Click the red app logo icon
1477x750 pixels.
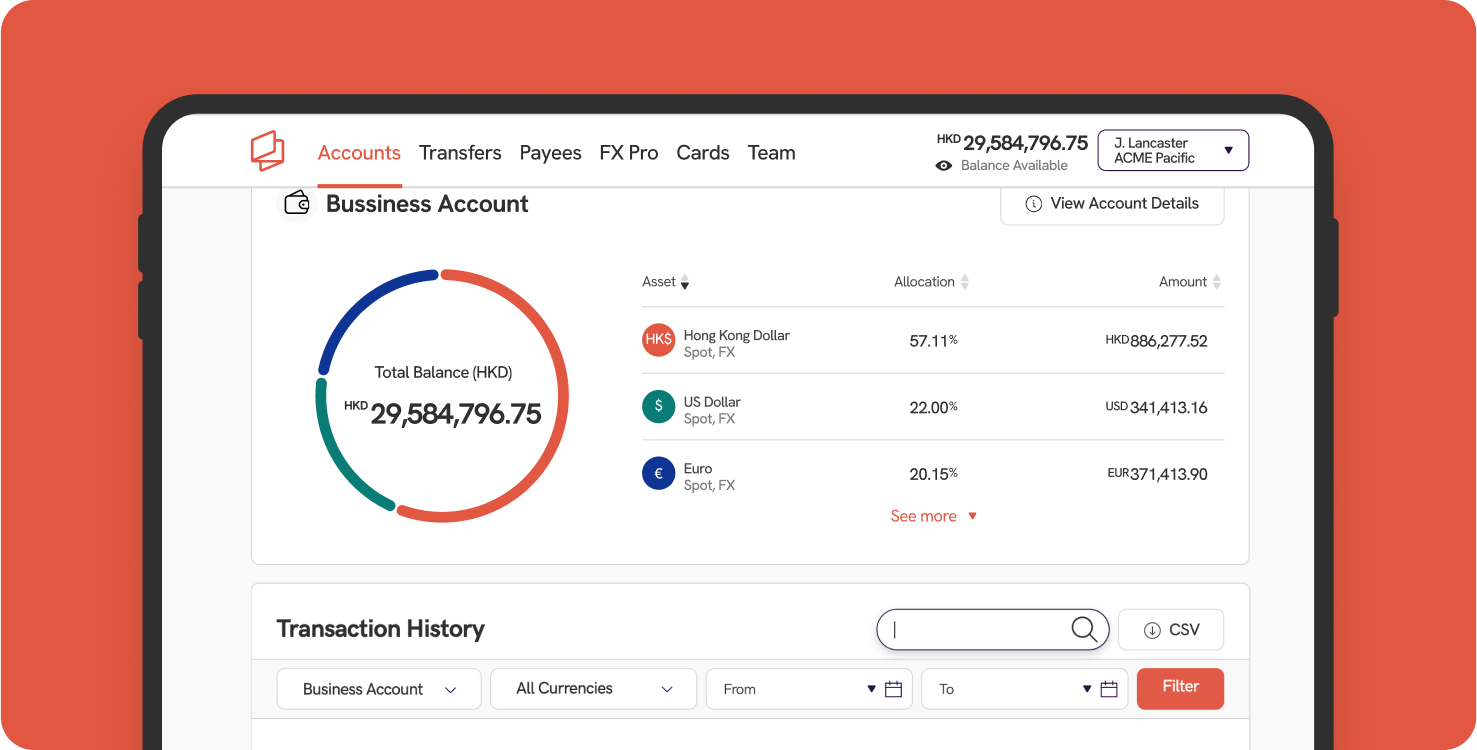pos(267,151)
